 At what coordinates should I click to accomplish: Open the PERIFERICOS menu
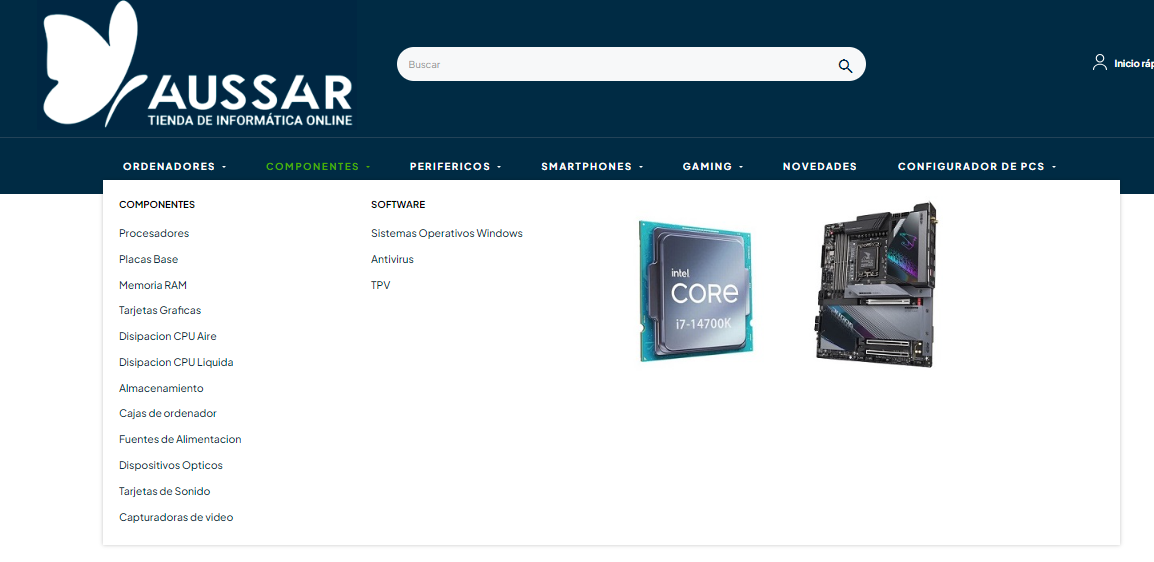coord(450,166)
